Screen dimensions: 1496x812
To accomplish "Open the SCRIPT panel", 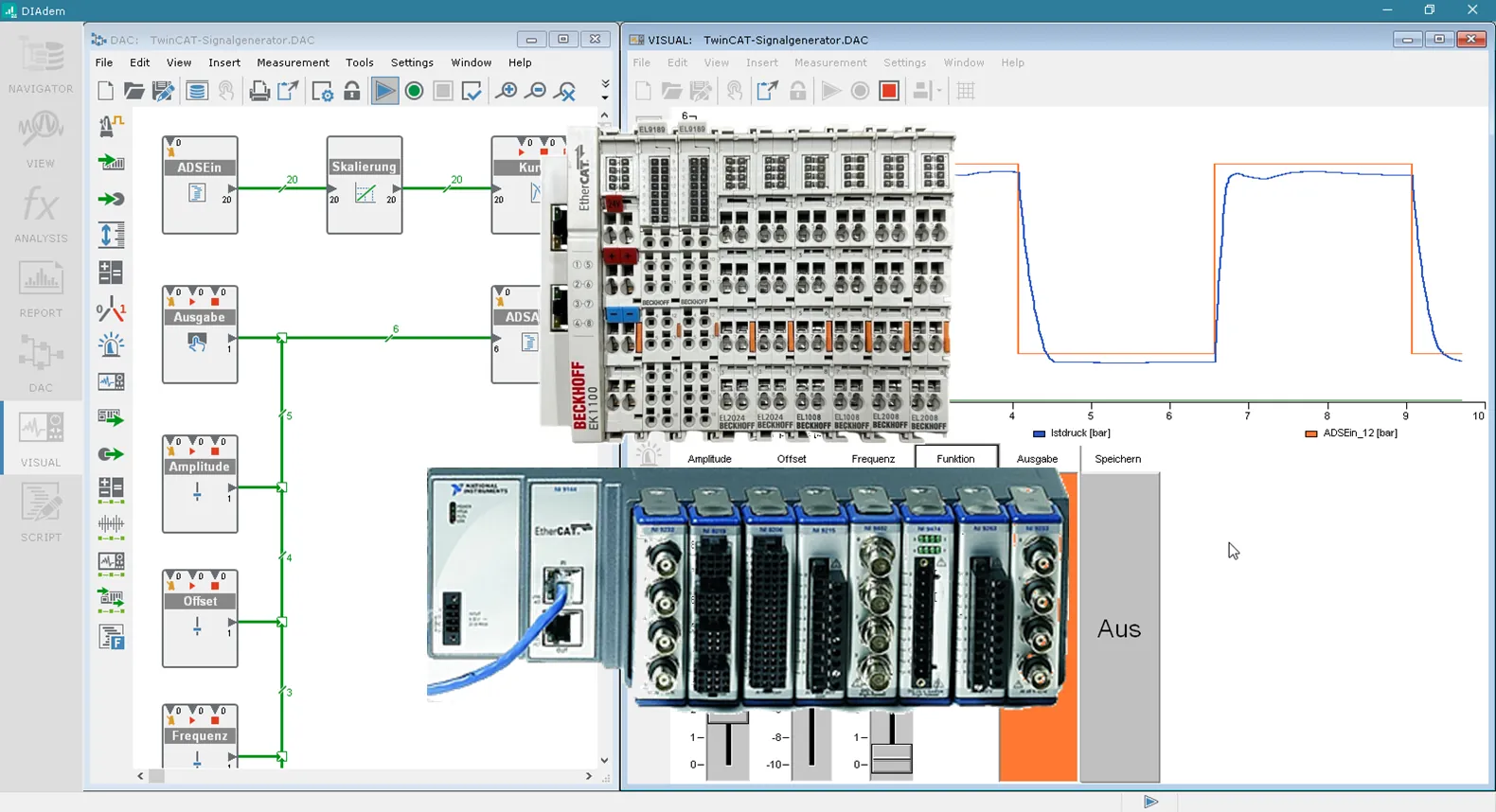I will (x=41, y=513).
